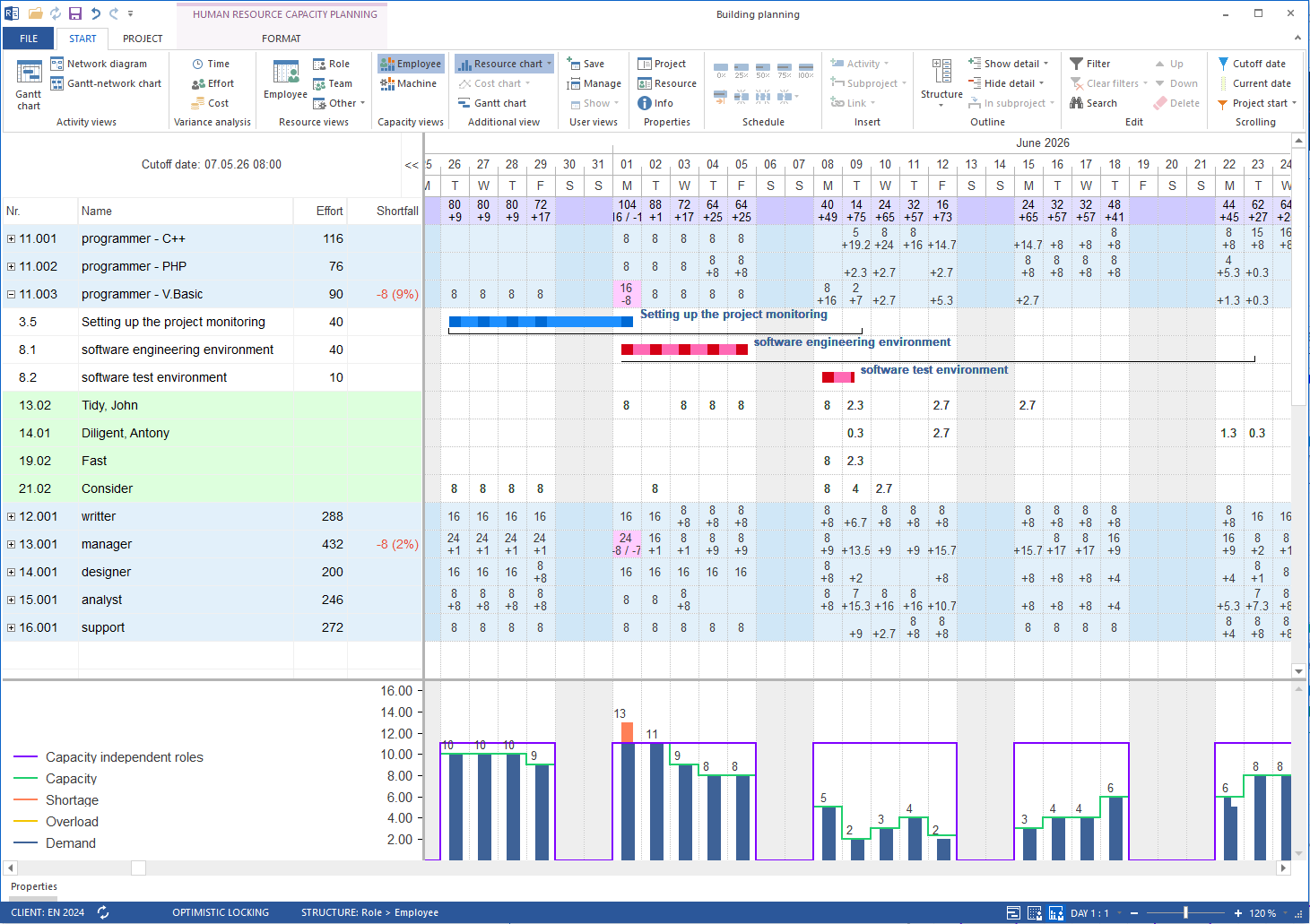Set schedule progress to 50%
Viewport: 1310px width, 924px height.
763,70
